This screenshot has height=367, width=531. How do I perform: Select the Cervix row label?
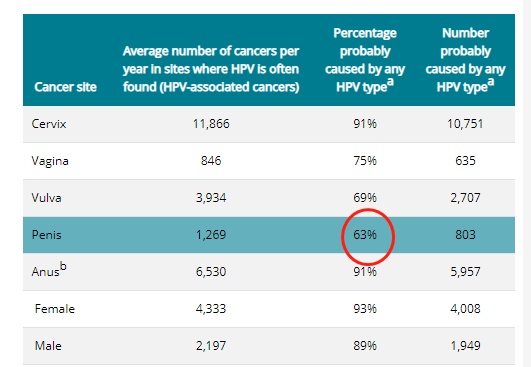[49, 124]
